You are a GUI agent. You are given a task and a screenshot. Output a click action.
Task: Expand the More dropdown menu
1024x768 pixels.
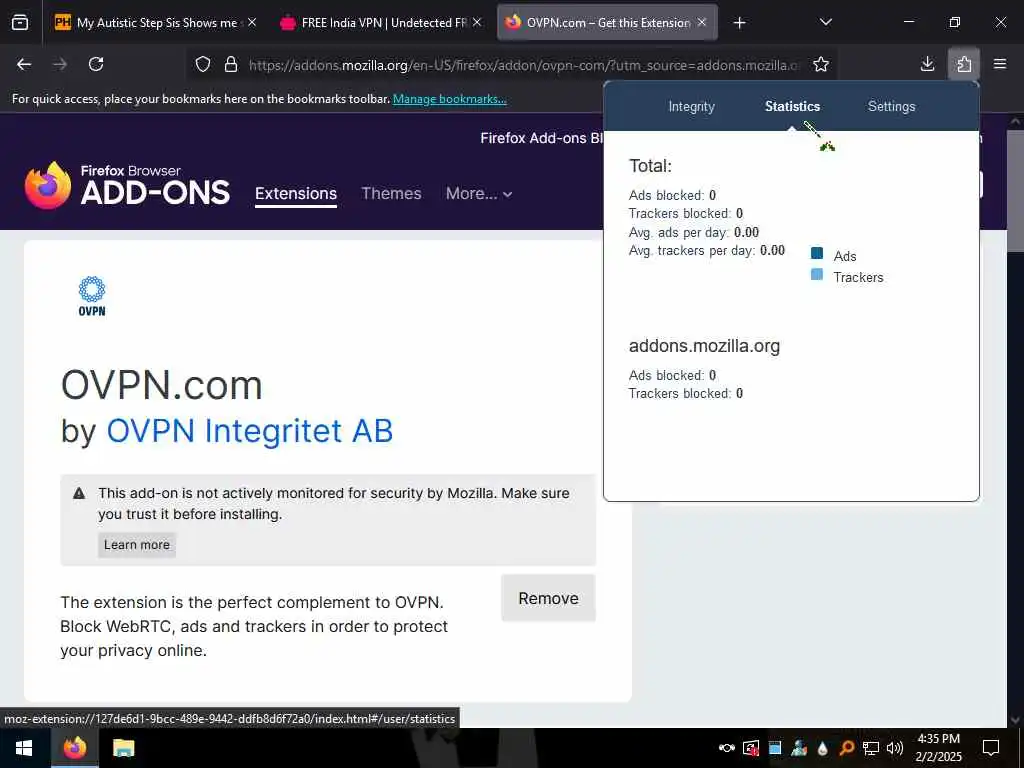tap(479, 194)
